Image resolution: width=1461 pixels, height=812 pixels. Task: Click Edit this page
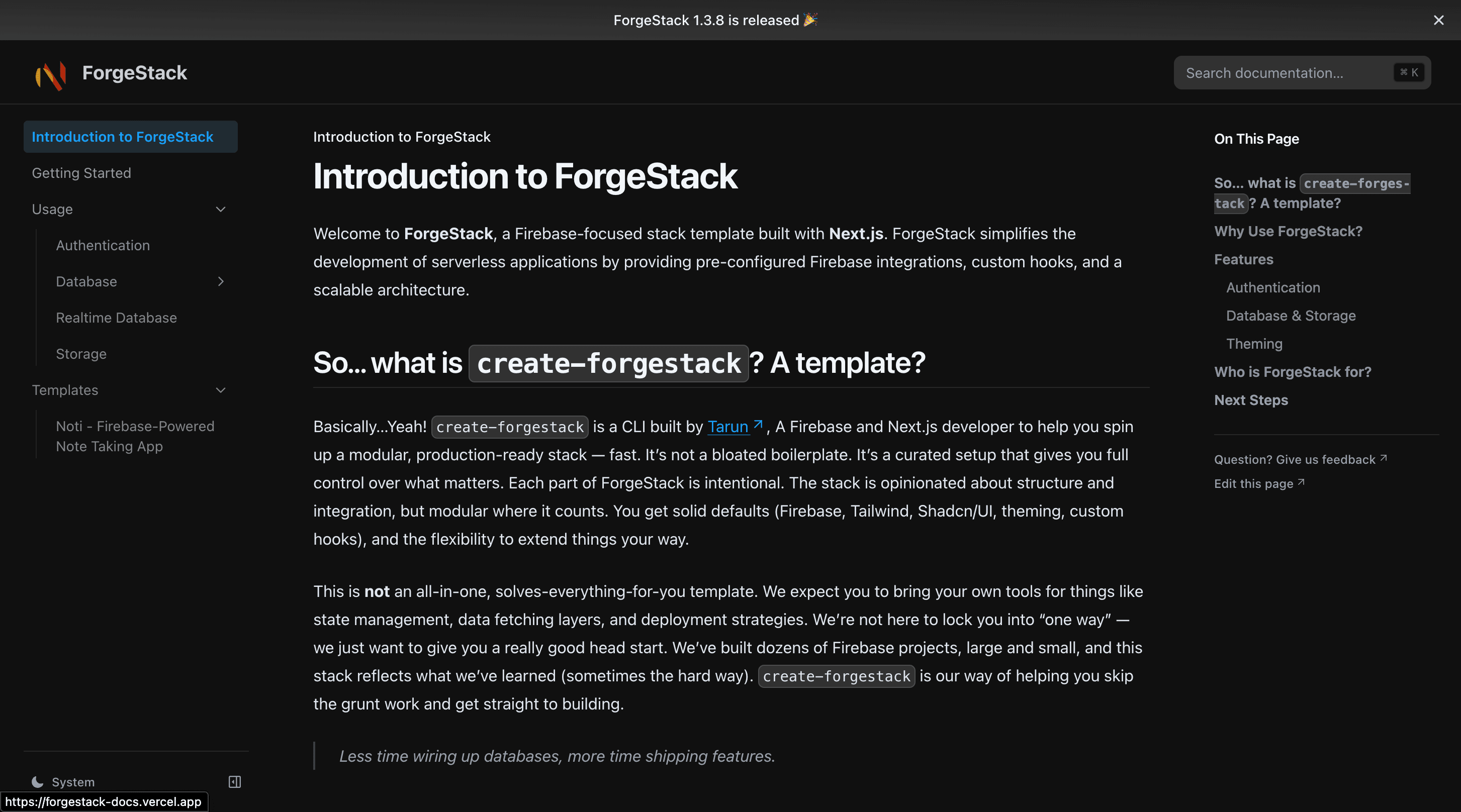point(1253,483)
